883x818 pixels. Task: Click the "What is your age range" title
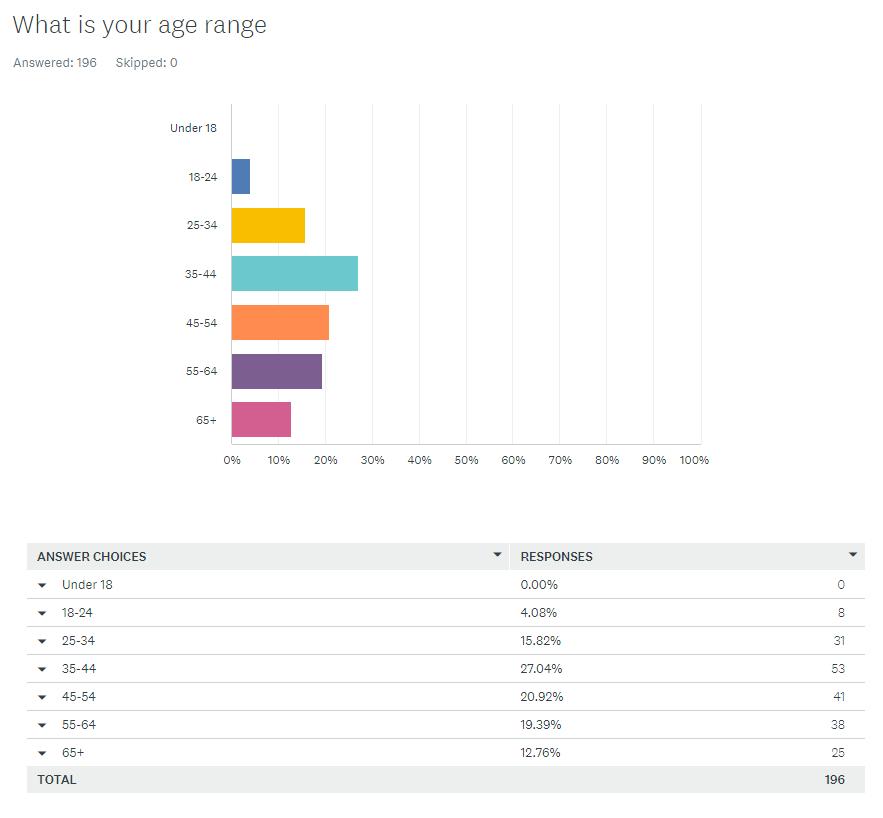tap(139, 25)
